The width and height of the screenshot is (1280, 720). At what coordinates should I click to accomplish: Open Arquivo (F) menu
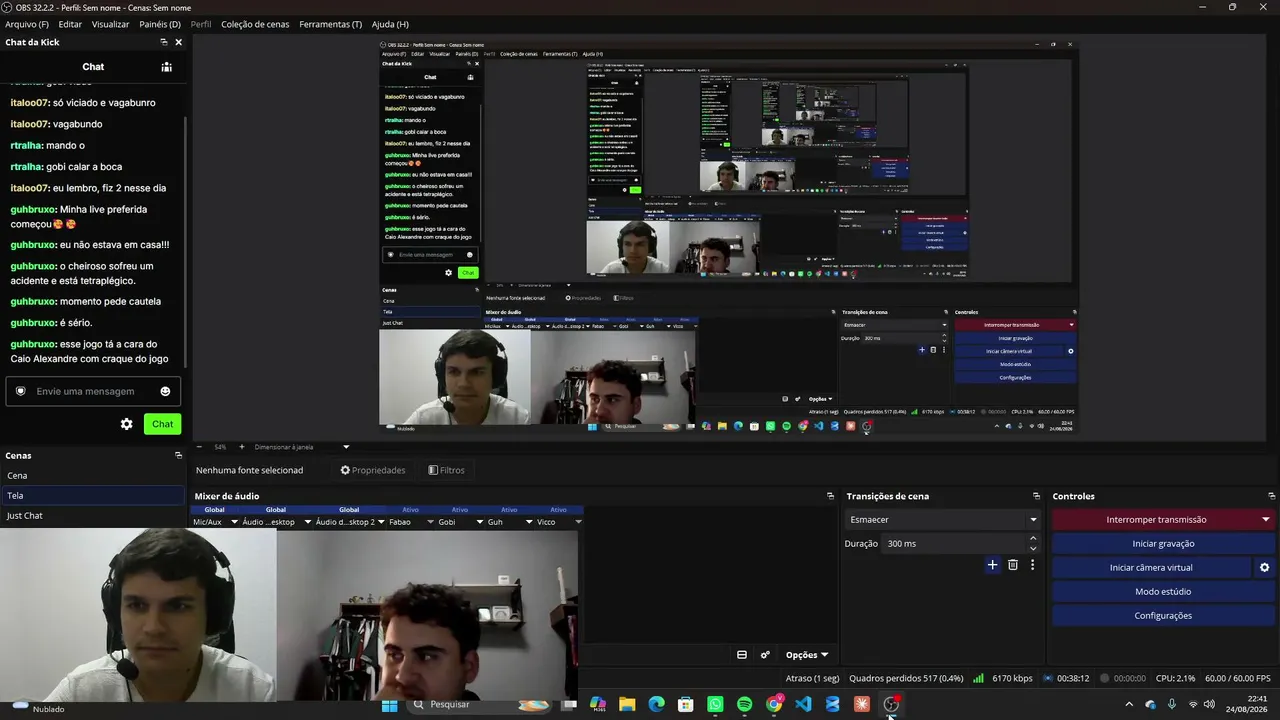coord(27,24)
